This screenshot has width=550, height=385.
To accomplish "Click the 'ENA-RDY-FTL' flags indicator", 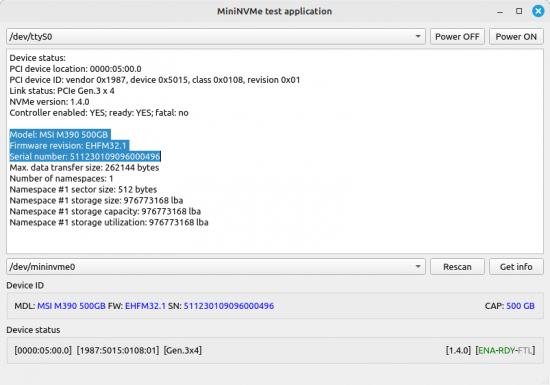I will (505, 350).
